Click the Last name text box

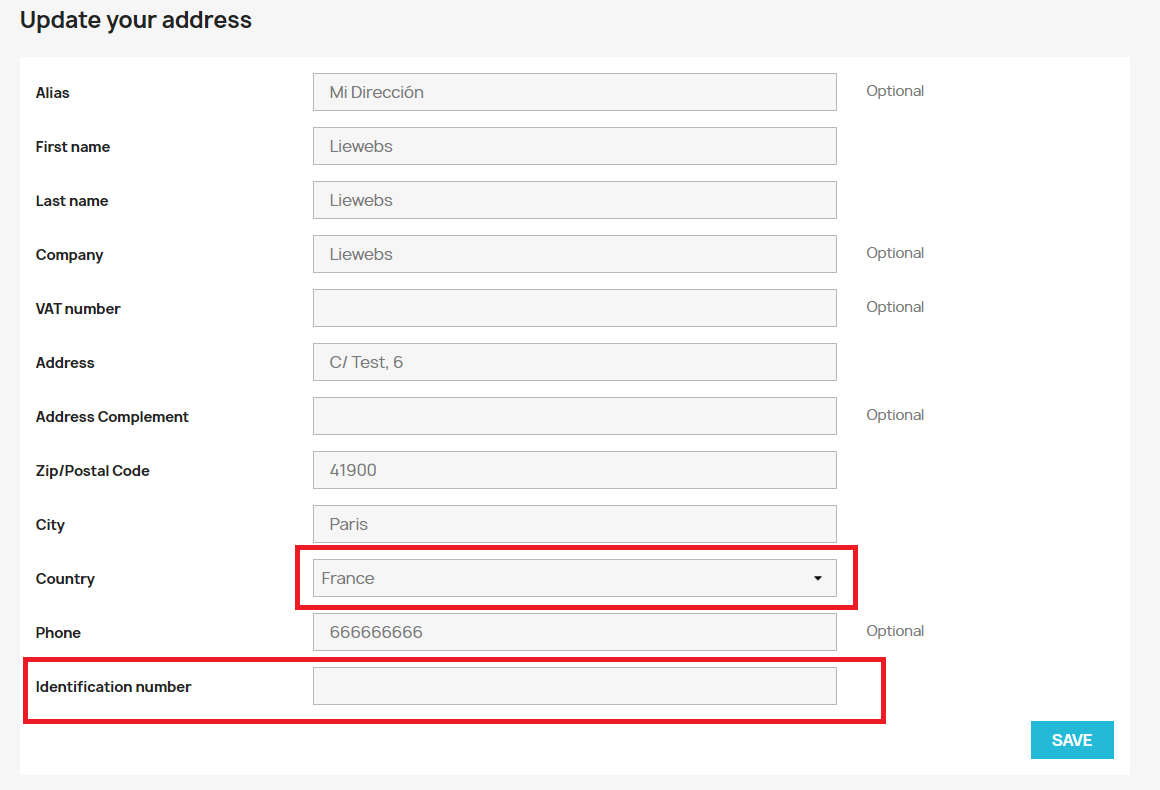click(575, 200)
